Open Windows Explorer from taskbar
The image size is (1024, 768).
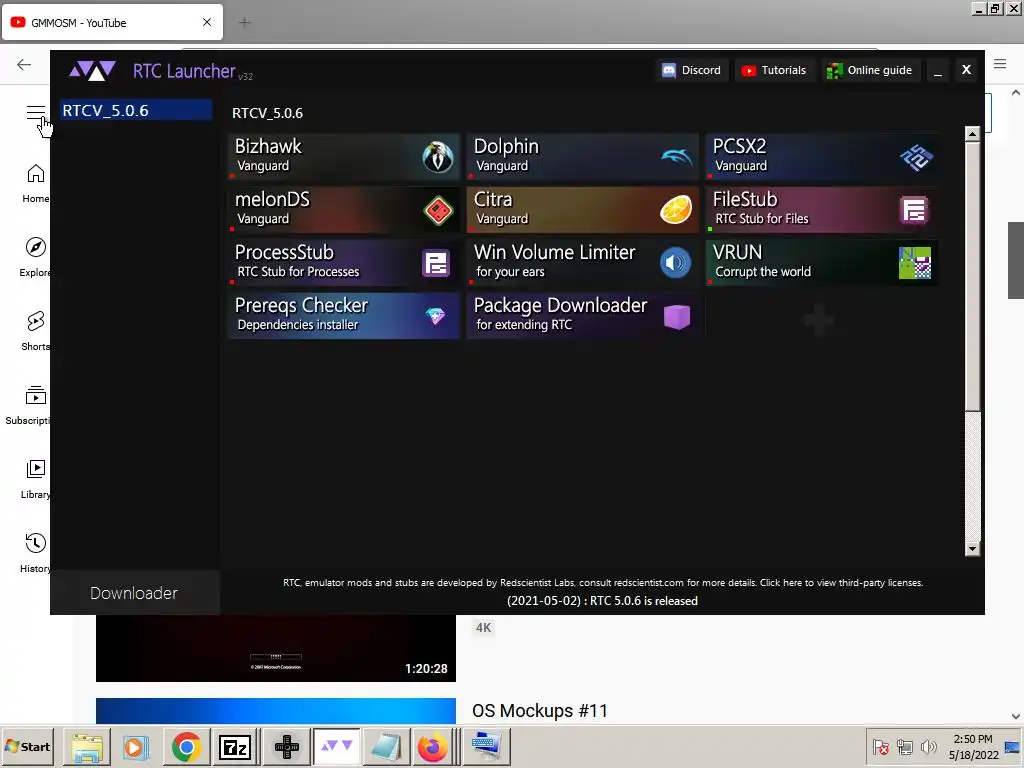point(86,747)
